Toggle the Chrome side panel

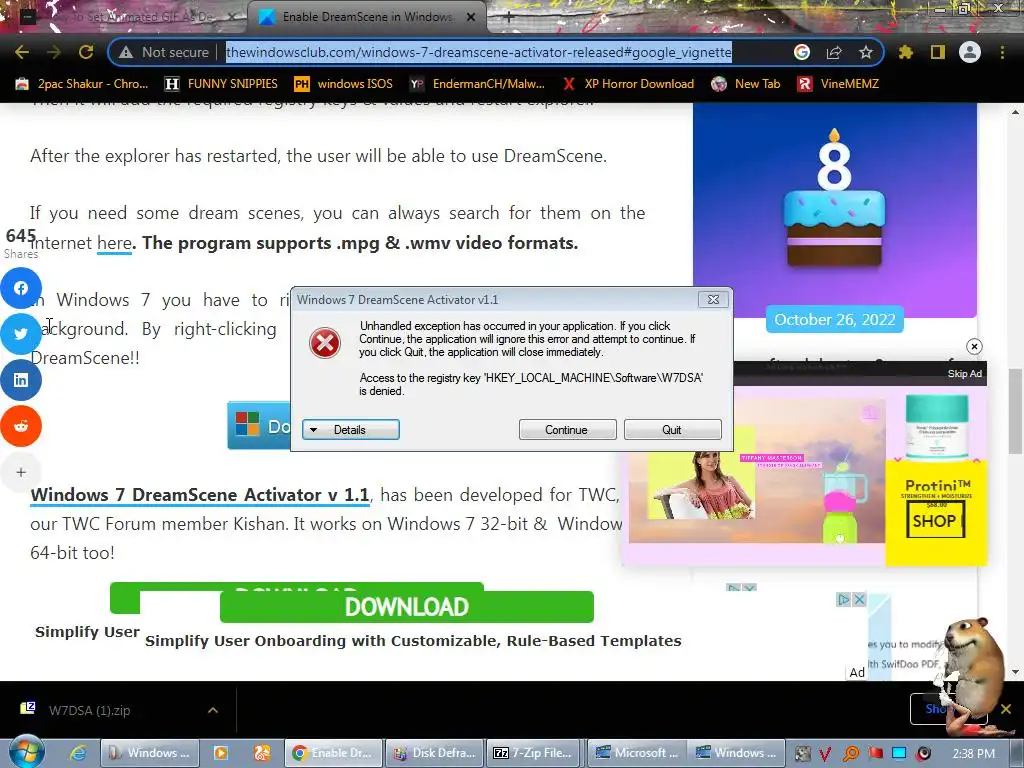coord(938,52)
